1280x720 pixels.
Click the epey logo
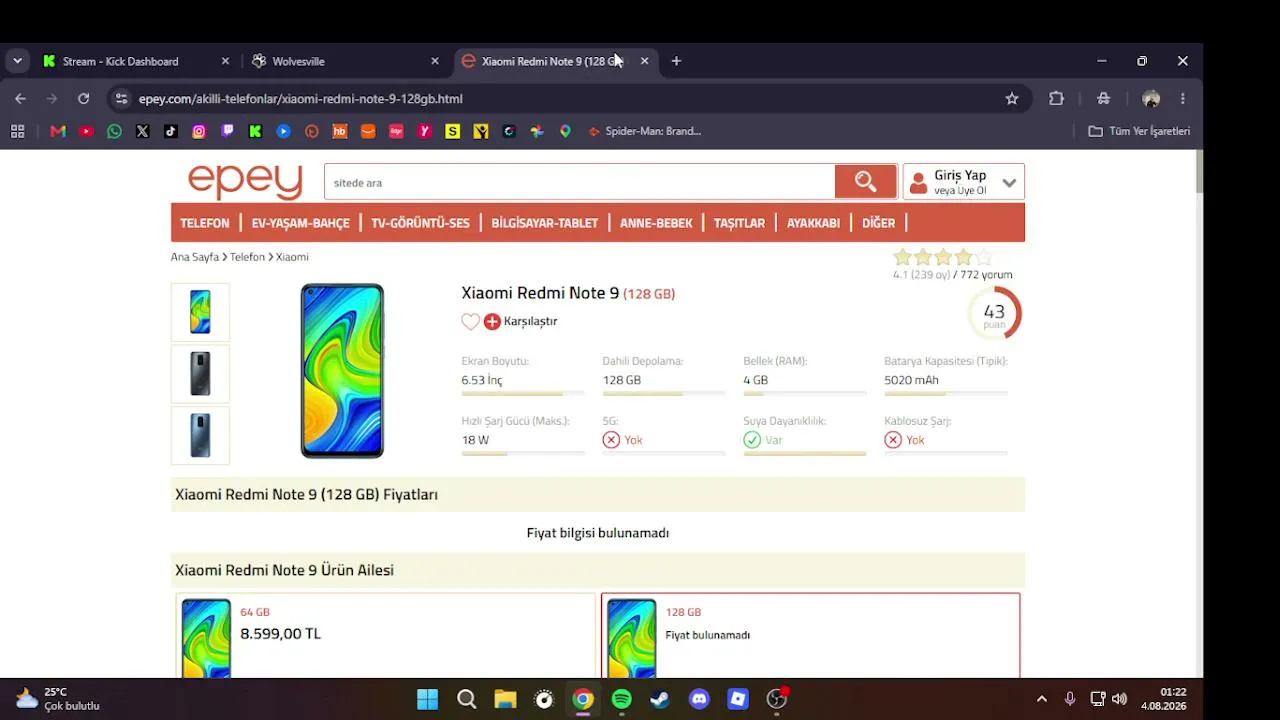pos(245,181)
